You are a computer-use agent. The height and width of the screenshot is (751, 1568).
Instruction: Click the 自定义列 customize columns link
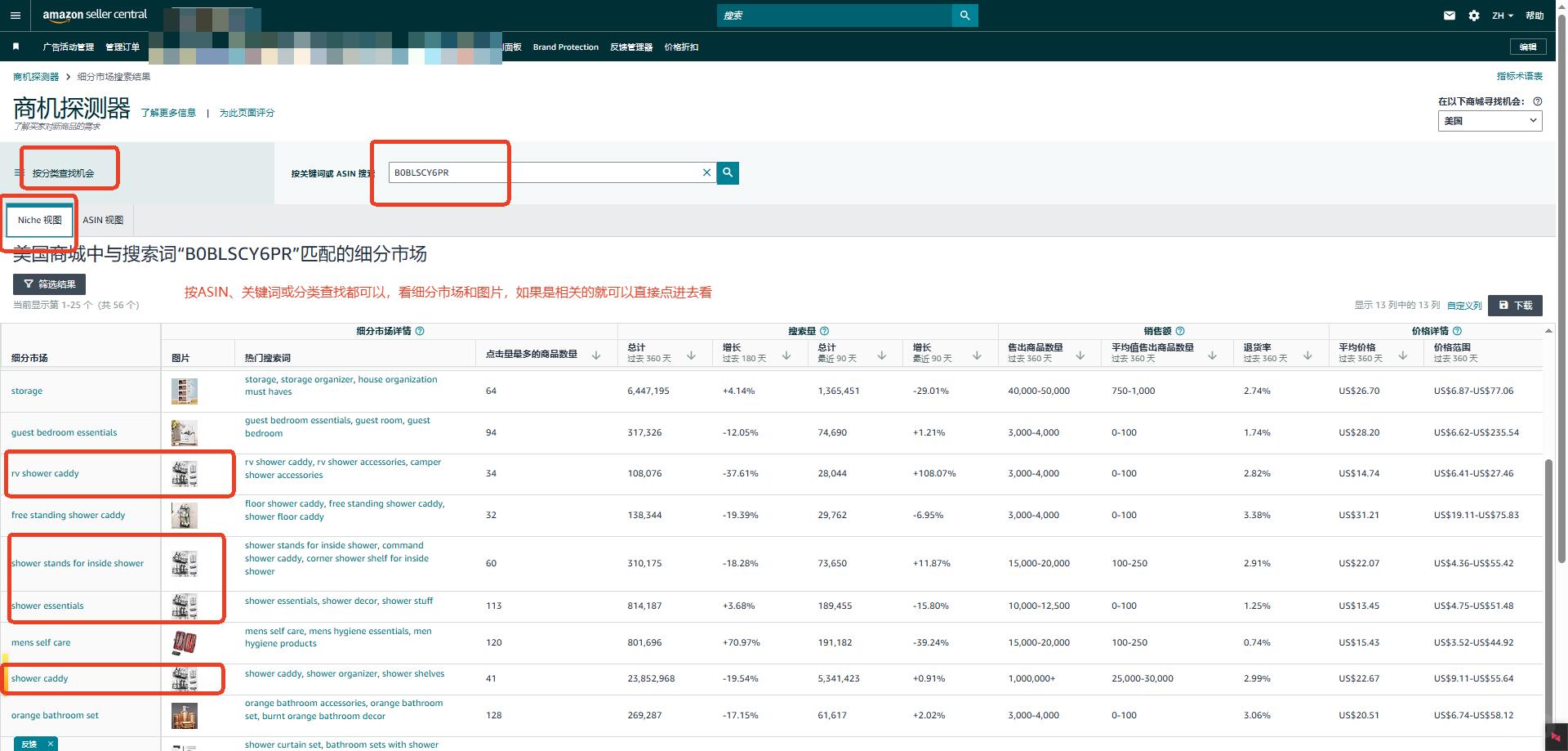coord(1464,306)
